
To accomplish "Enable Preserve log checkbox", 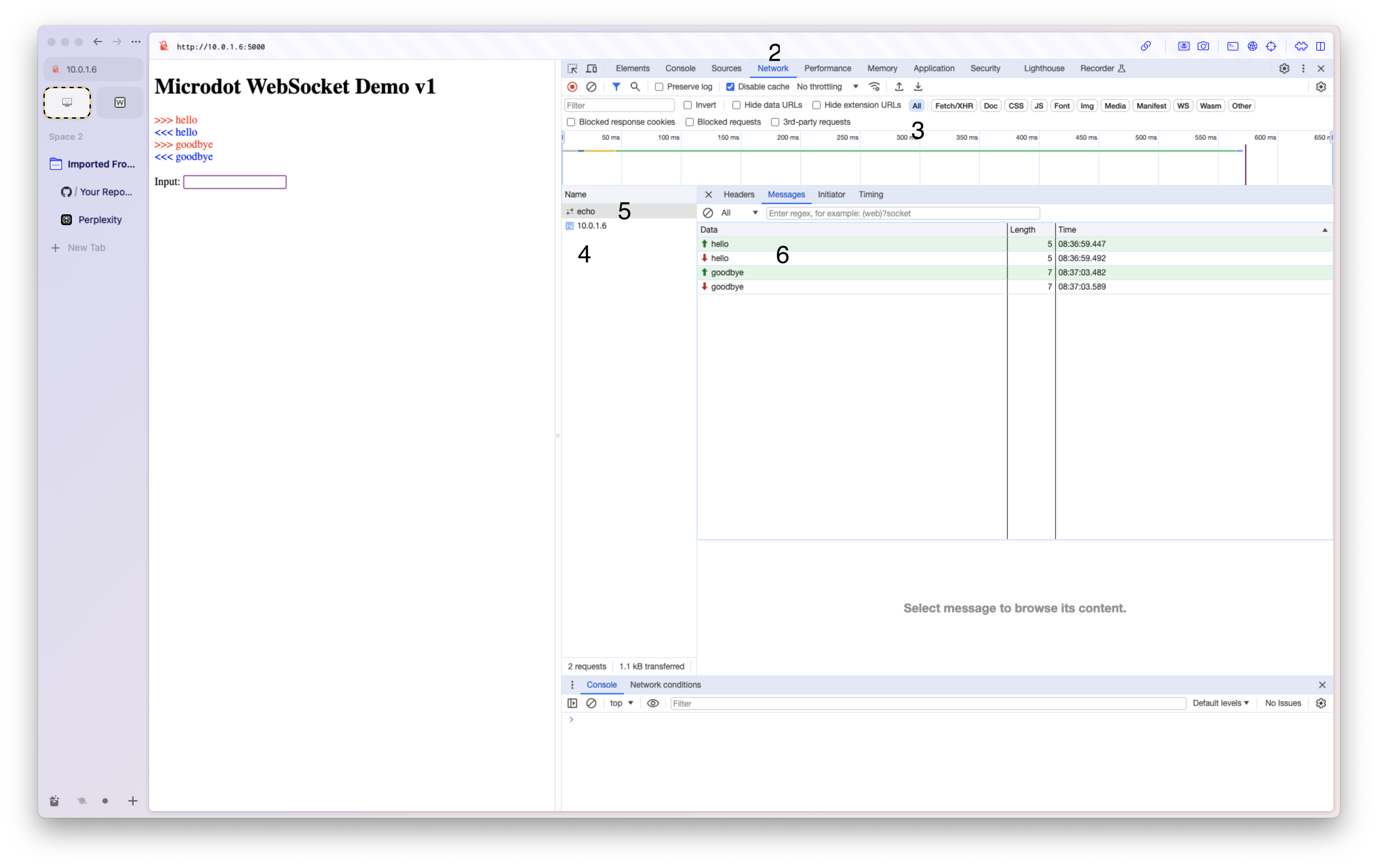I will 659,87.
